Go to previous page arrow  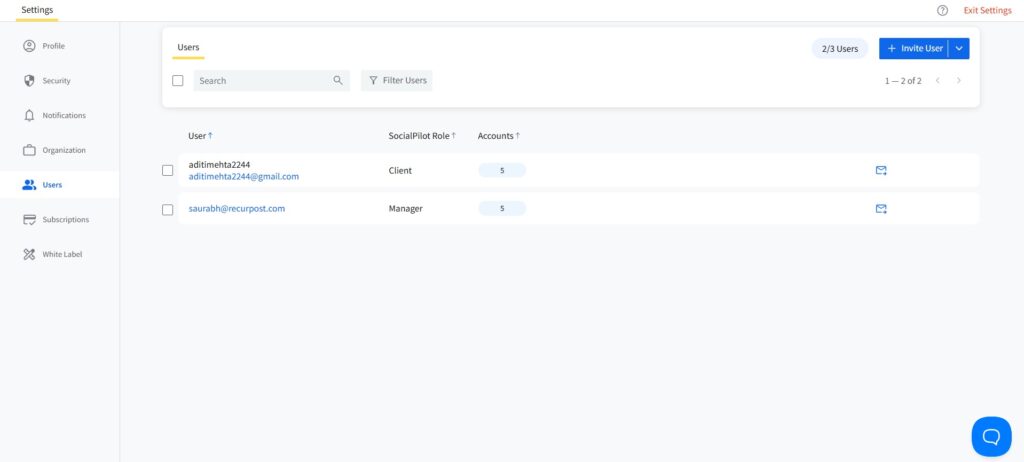click(938, 80)
